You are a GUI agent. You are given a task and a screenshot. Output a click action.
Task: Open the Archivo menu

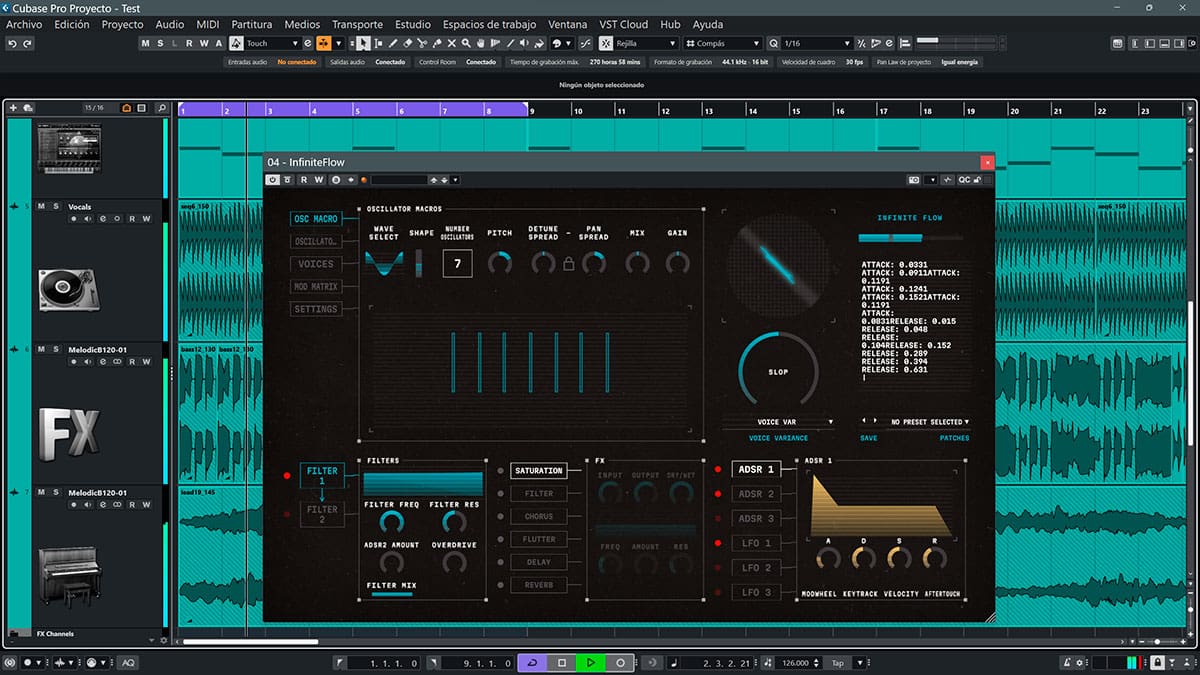point(24,24)
